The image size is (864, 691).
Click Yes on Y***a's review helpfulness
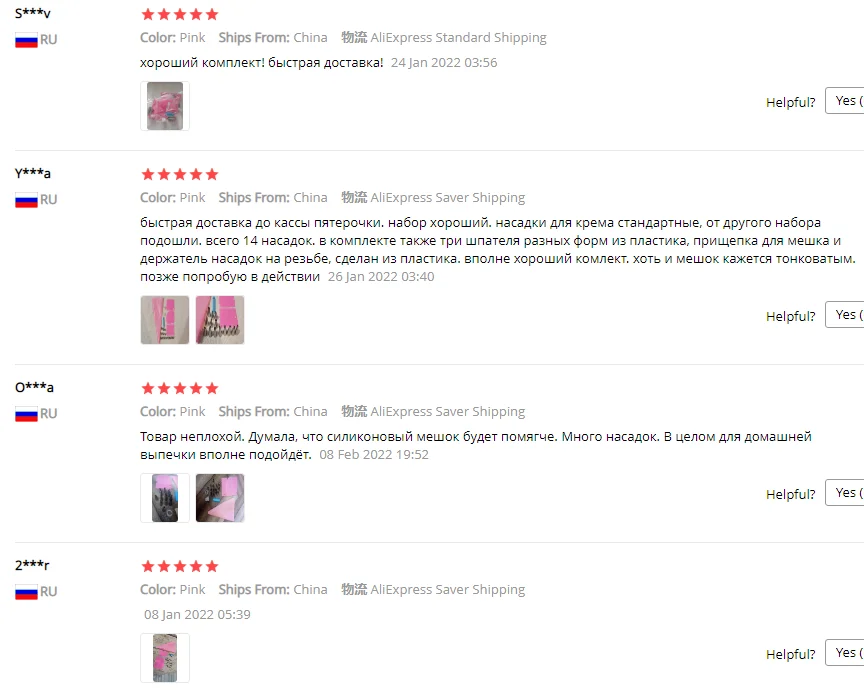tap(845, 315)
